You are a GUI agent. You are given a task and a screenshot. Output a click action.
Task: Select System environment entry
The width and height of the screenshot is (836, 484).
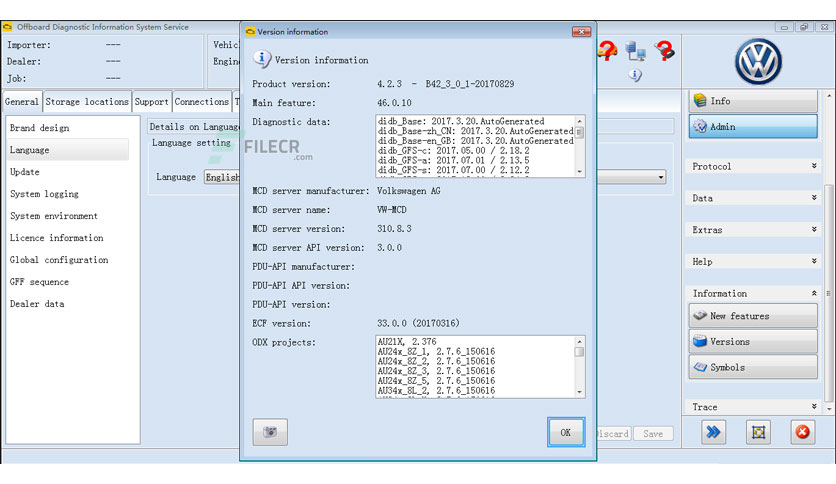[68, 215]
